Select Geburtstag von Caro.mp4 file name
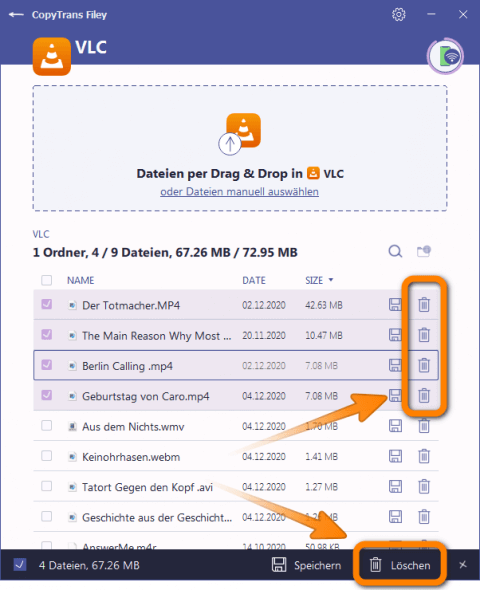Screen dimensions: 480x590 pyautogui.click(x=146, y=396)
